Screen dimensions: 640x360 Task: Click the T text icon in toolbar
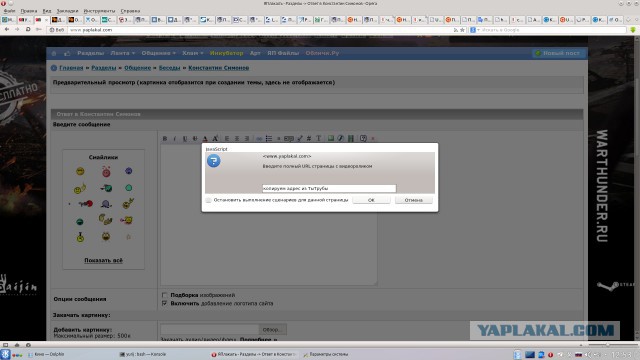point(319,138)
